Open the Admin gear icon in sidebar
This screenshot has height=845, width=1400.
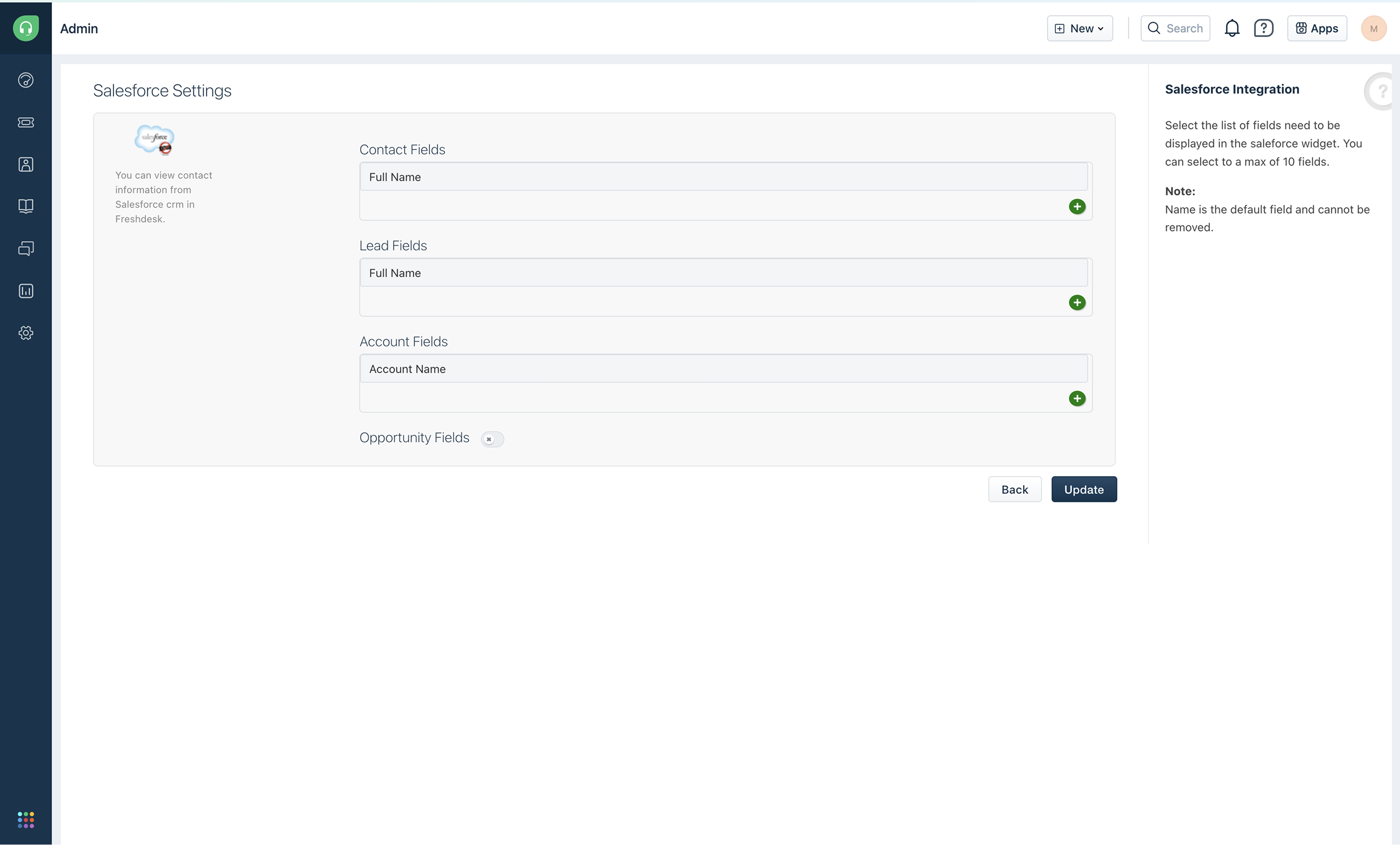[25, 333]
